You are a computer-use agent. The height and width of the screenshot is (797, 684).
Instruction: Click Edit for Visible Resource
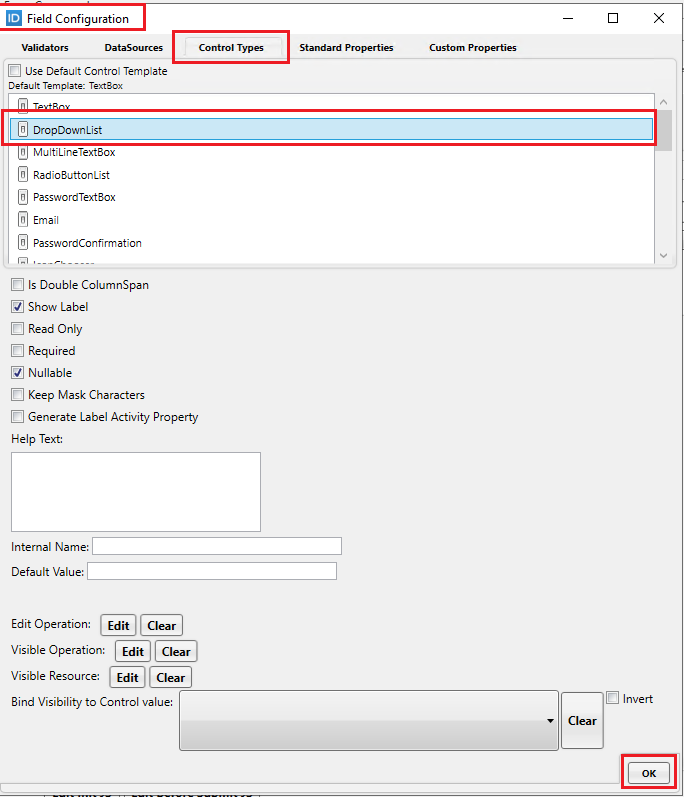pyautogui.click(x=128, y=677)
